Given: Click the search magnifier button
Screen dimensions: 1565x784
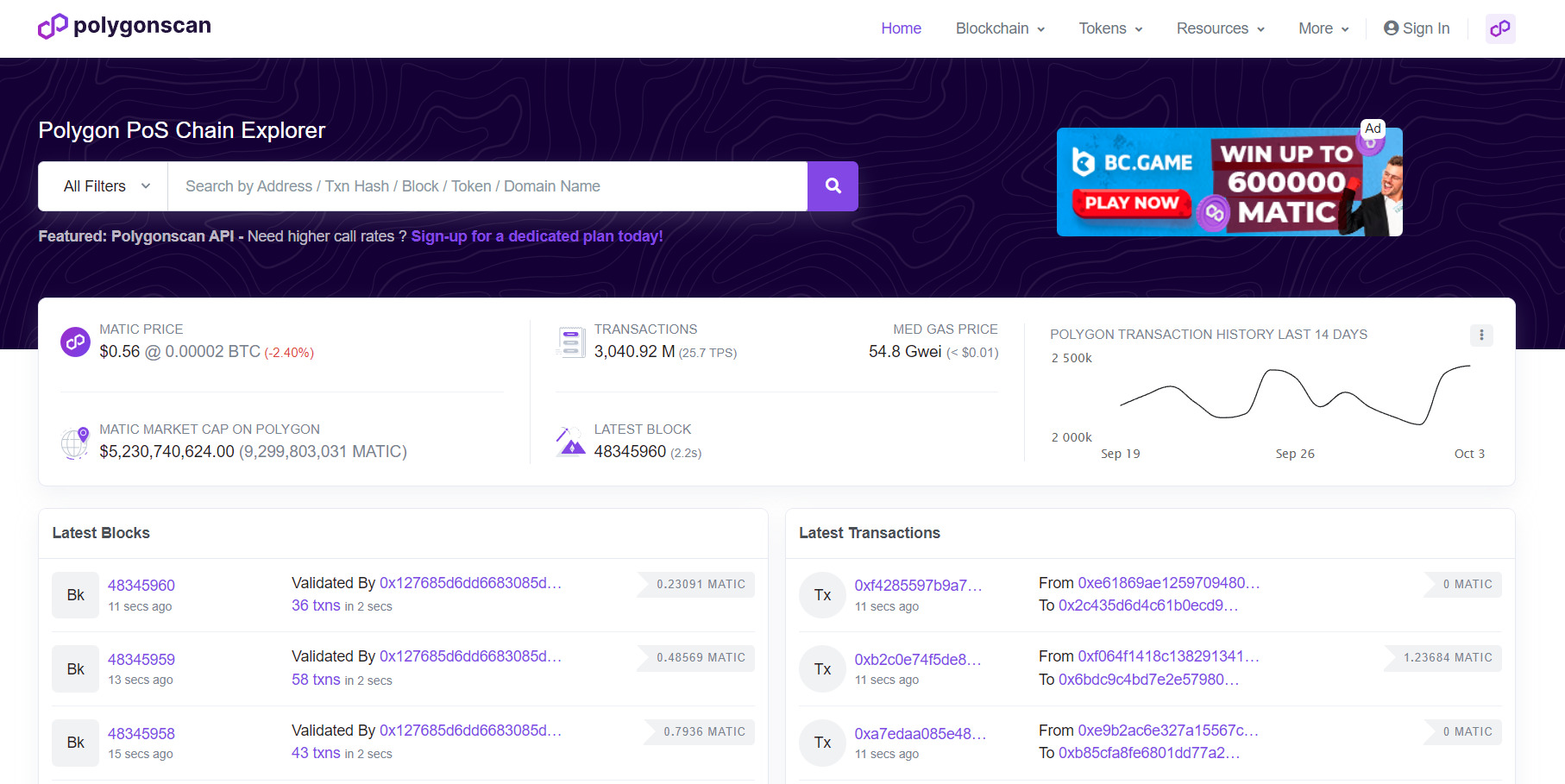Looking at the screenshot, I should tap(832, 185).
